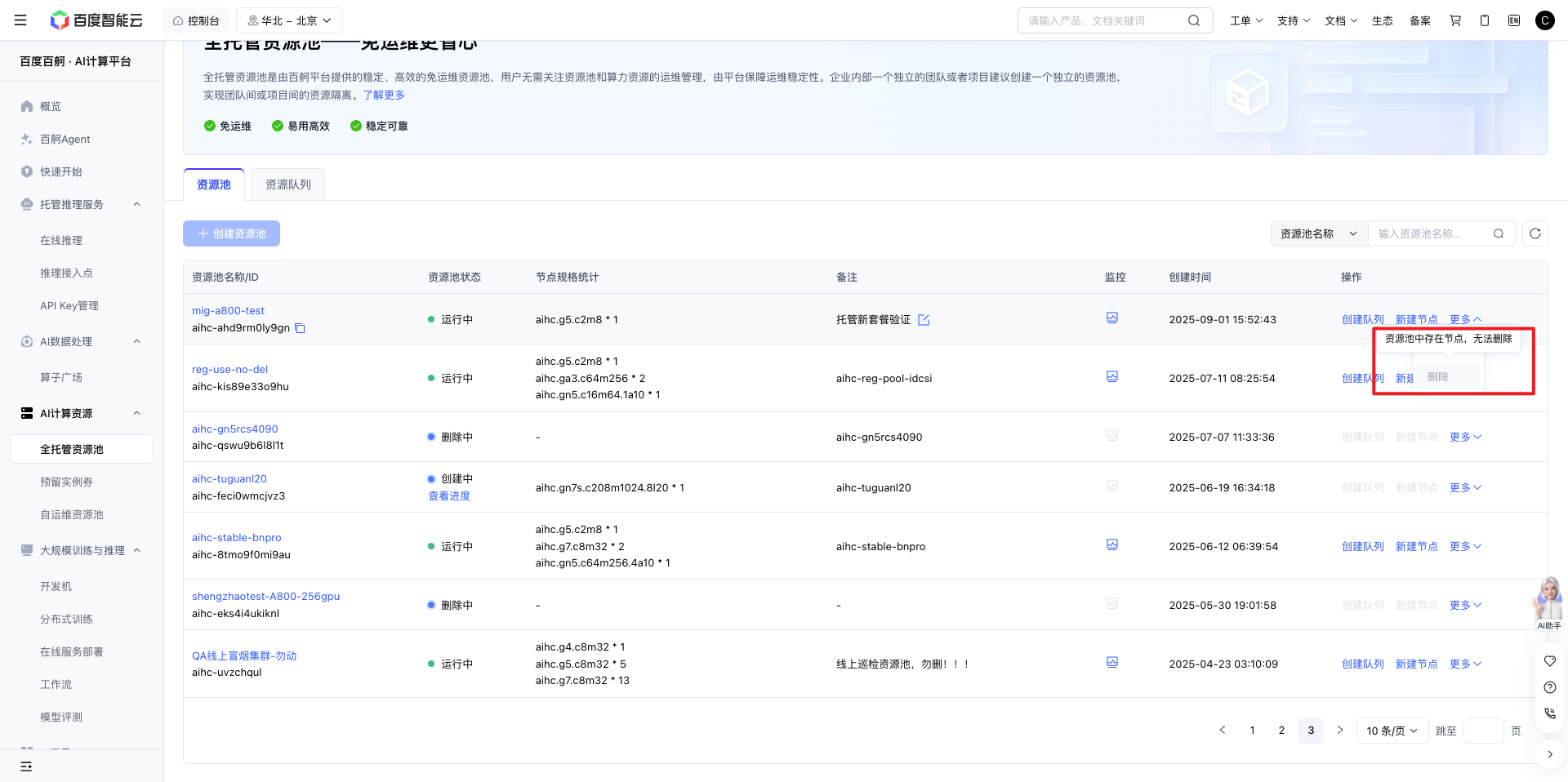
Task: Go to page 2 in pagination
Action: (x=1281, y=731)
